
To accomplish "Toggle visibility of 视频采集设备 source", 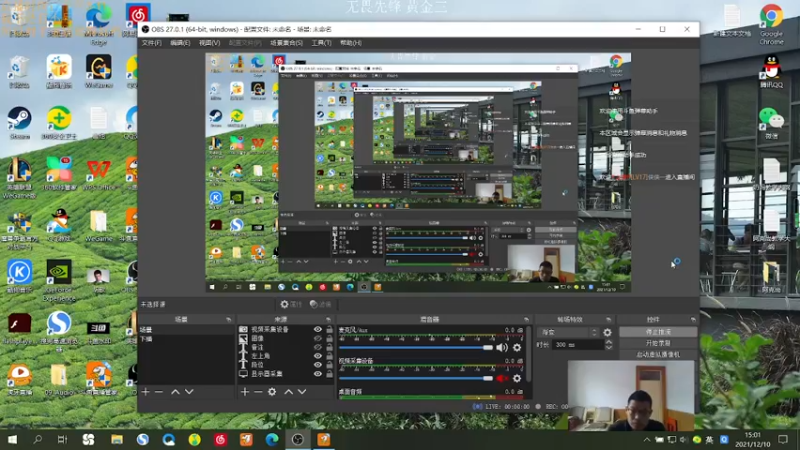I will [x=317, y=330].
